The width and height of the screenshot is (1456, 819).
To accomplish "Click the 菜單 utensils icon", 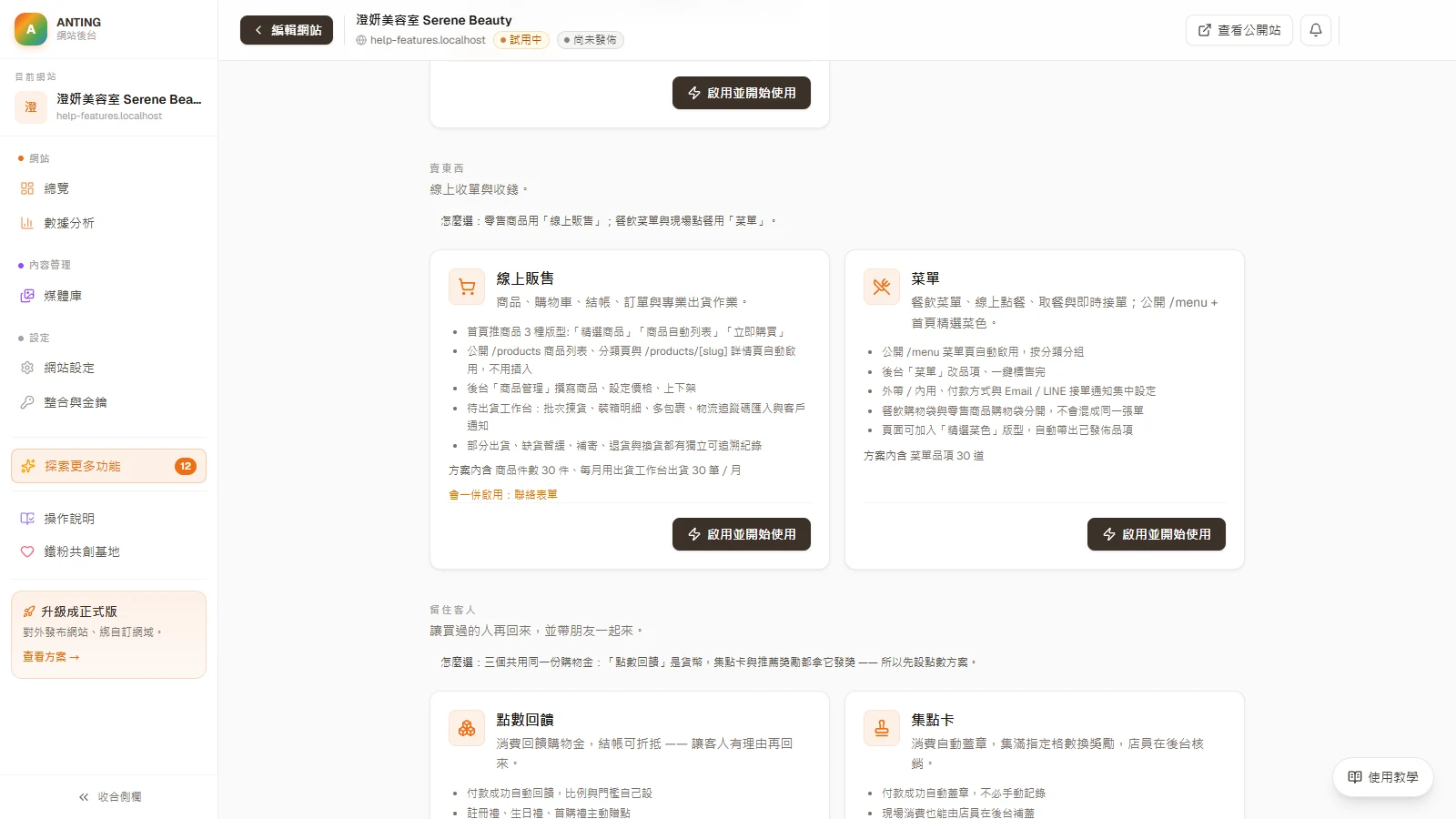I will 882,287.
